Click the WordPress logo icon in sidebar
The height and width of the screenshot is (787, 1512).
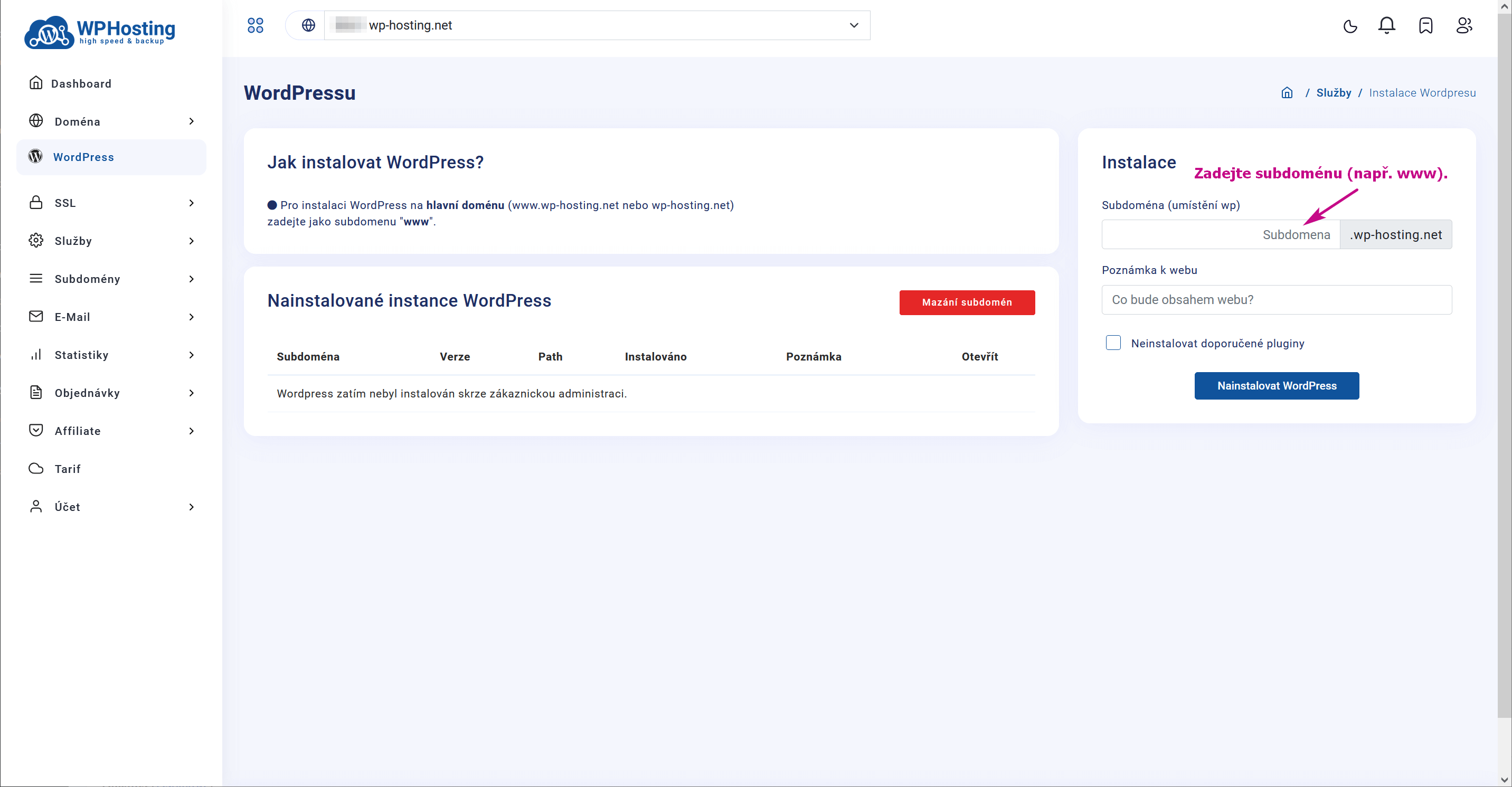pos(36,156)
